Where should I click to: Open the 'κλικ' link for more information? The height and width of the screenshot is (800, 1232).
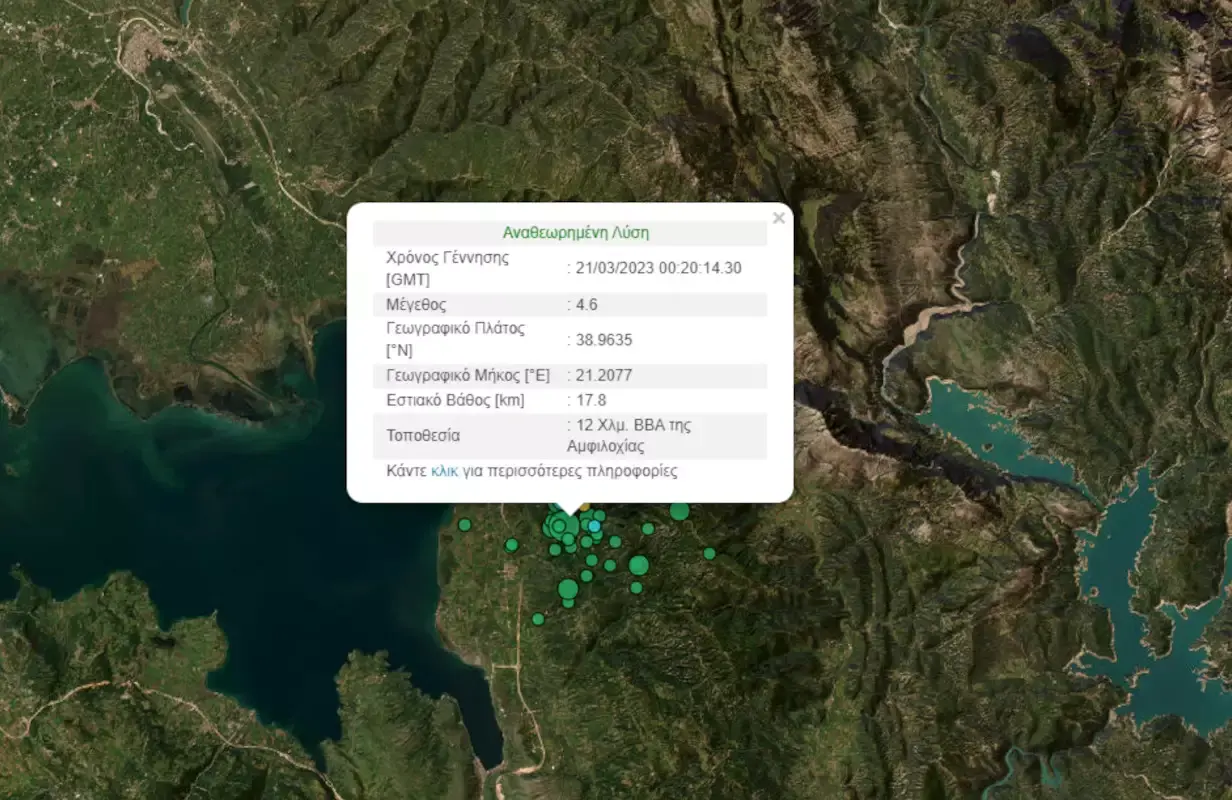coord(444,471)
